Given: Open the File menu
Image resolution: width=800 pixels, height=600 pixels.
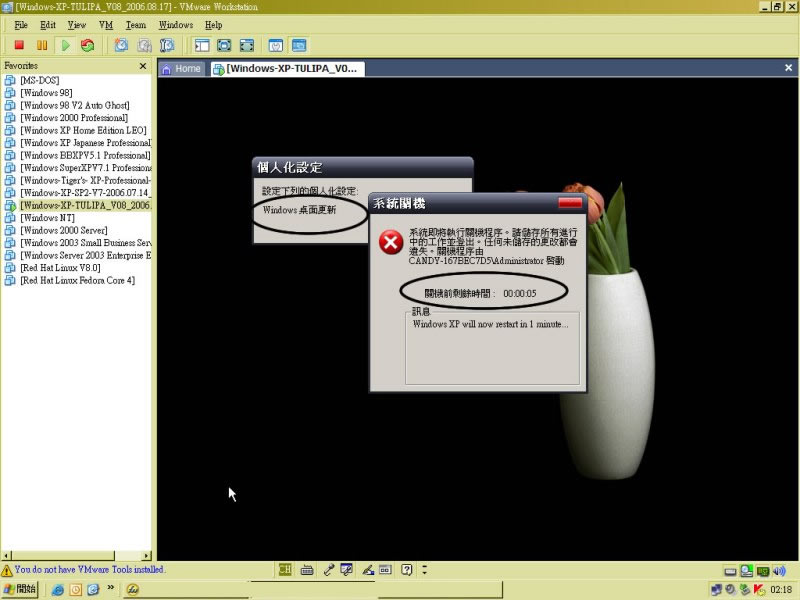Looking at the screenshot, I should pos(21,25).
